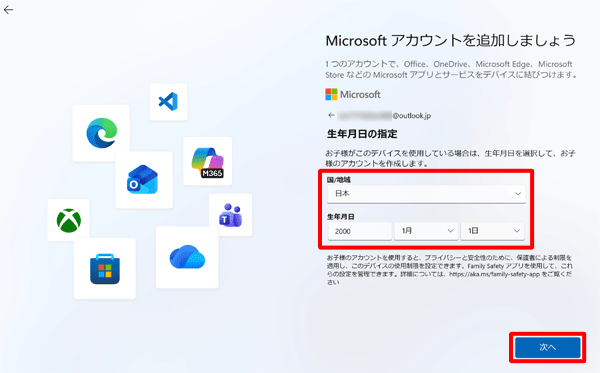Image resolution: width=600 pixels, height=373 pixels.
Task: Open the aka.ms/family-safety-app link
Action: (x=494, y=274)
